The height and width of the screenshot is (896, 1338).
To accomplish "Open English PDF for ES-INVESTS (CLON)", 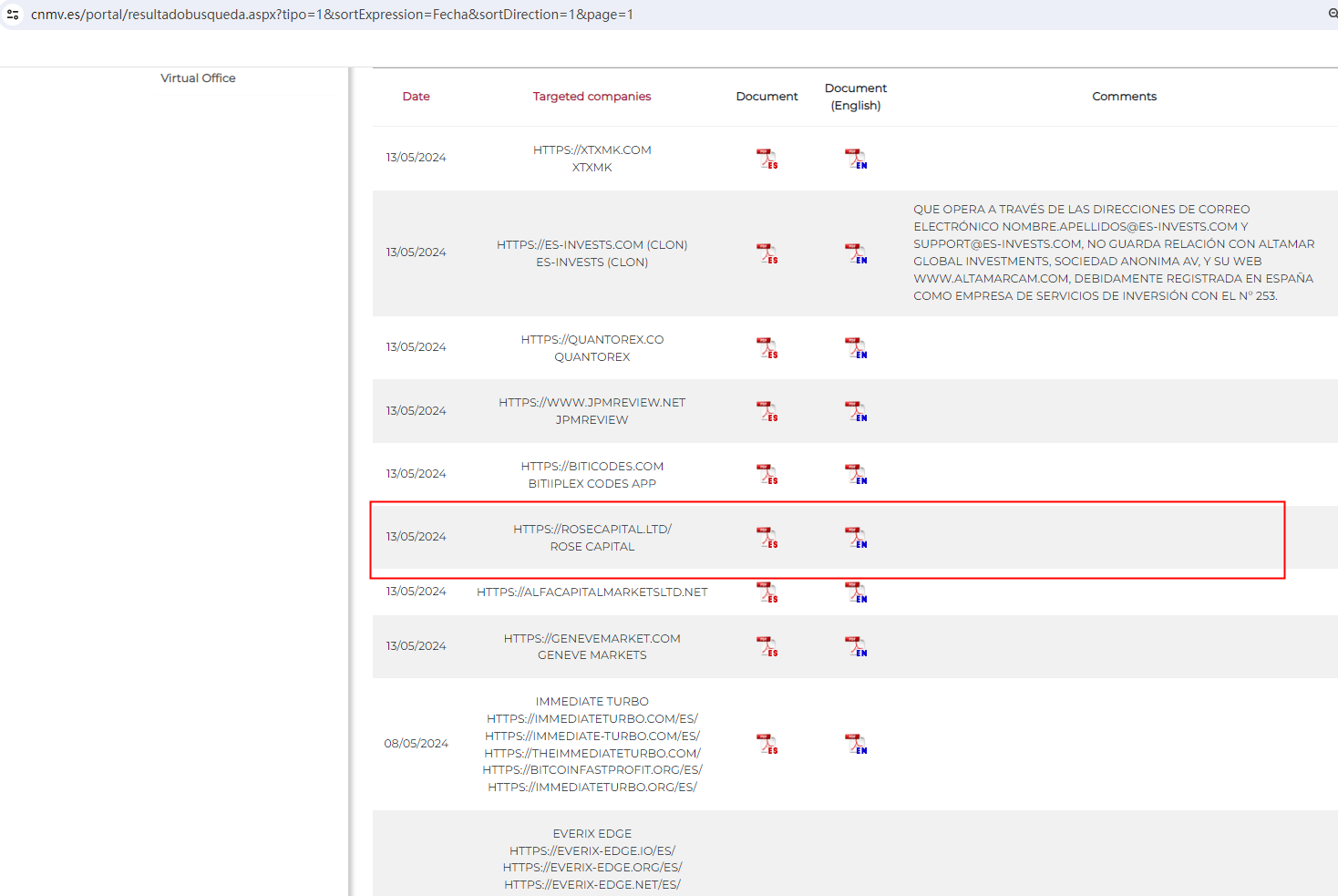I will click(x=856, y=253).
